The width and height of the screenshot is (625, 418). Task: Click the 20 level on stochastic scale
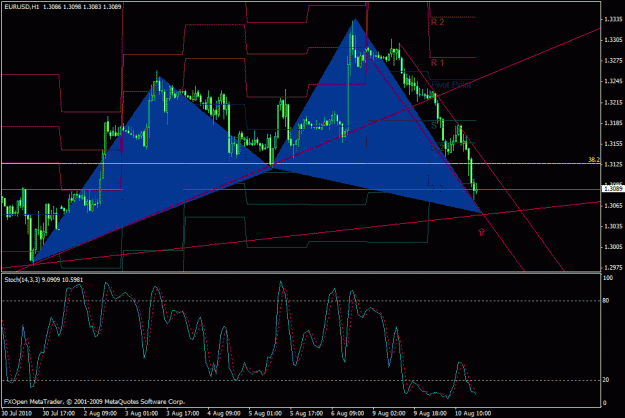[605, 380]
